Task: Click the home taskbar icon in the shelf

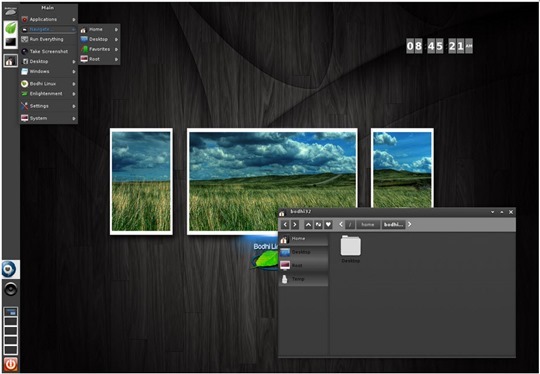Action: (x=11, y=61)
